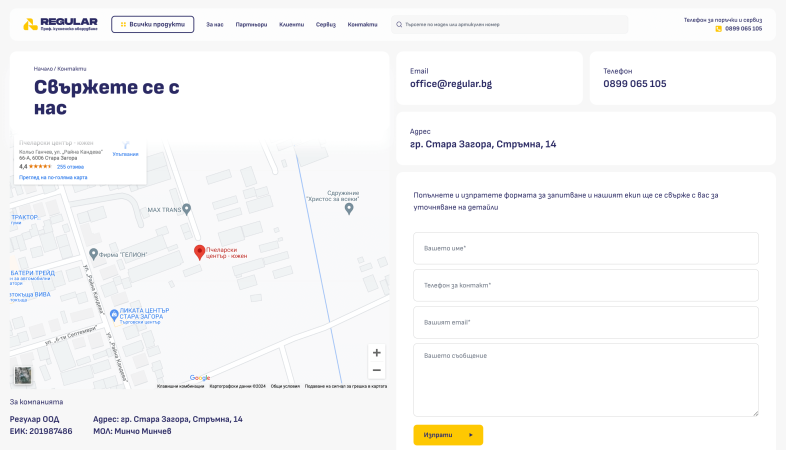Click the office@regular.bg email address

(x=451, y=84)
